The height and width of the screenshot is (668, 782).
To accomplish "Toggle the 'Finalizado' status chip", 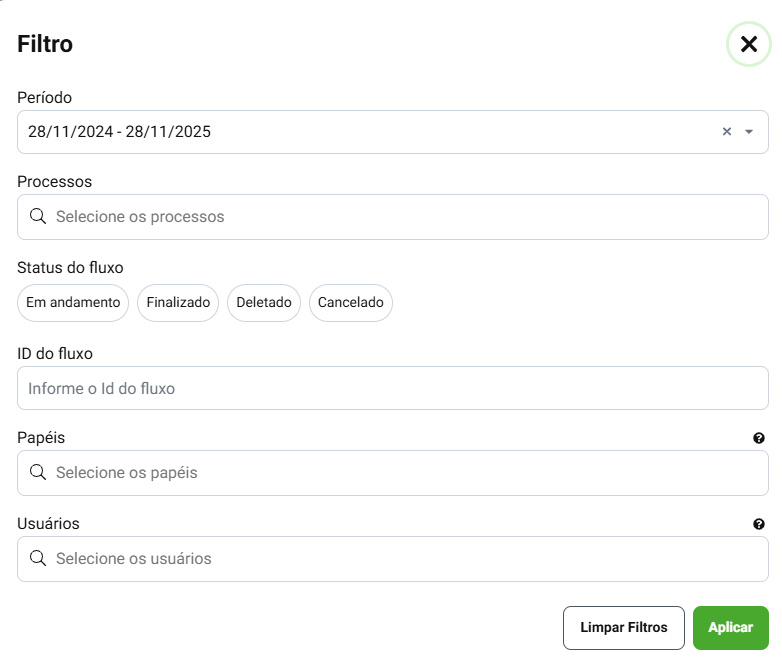I will (178, 303).
